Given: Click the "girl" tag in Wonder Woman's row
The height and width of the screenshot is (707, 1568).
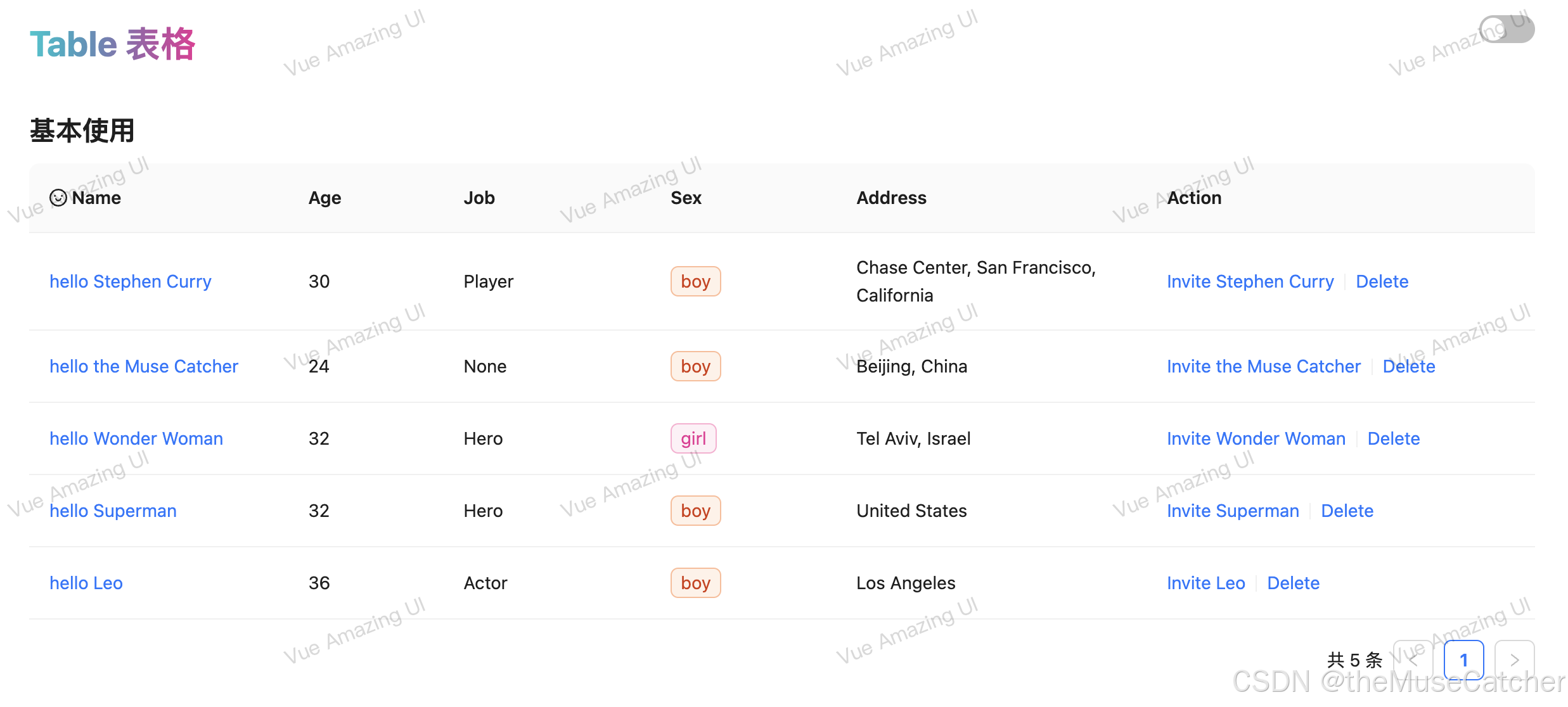Looking at the screenshot, I should click(x=693, y=438).
